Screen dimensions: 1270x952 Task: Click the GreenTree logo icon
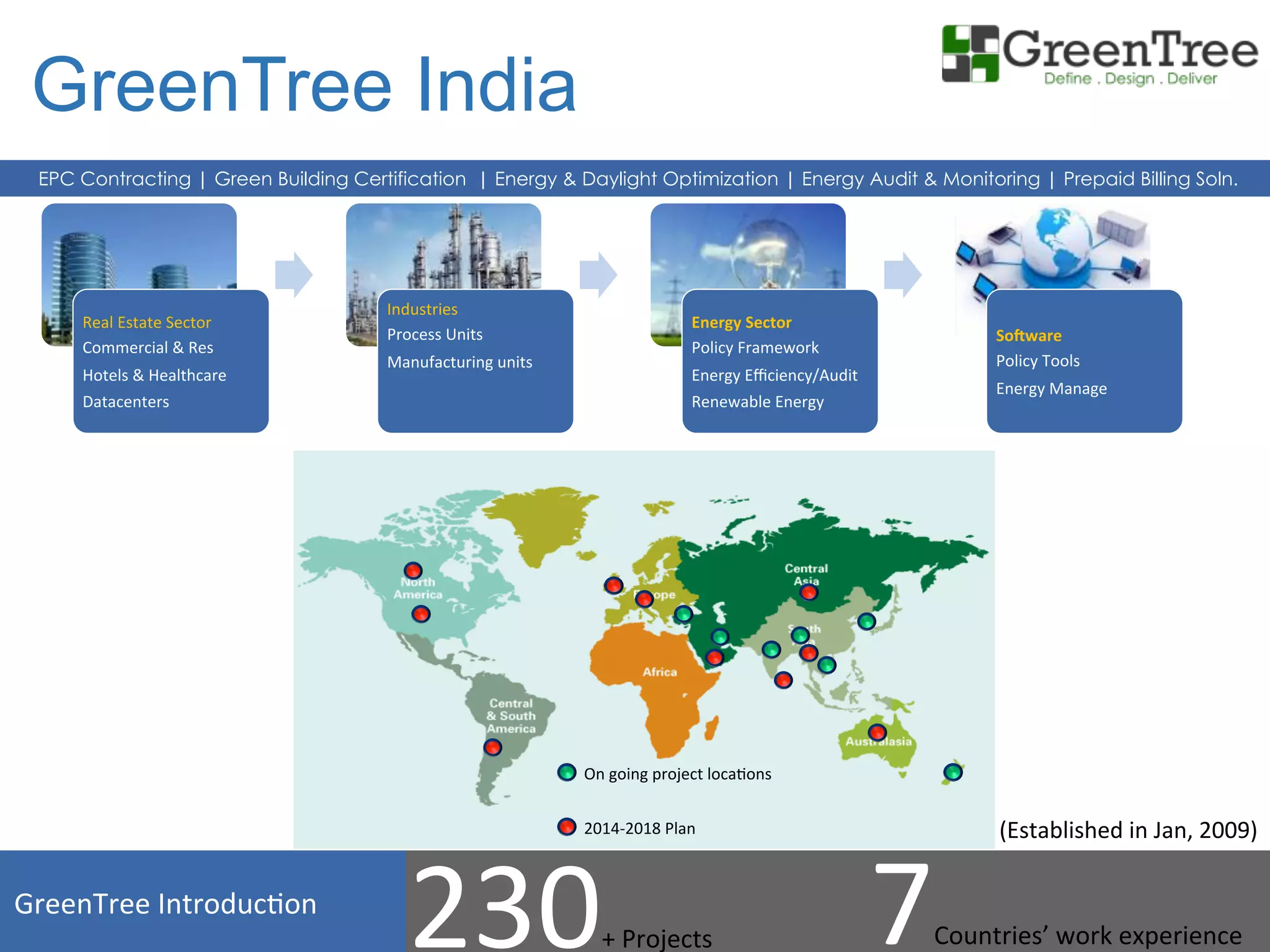coord(970,54)
